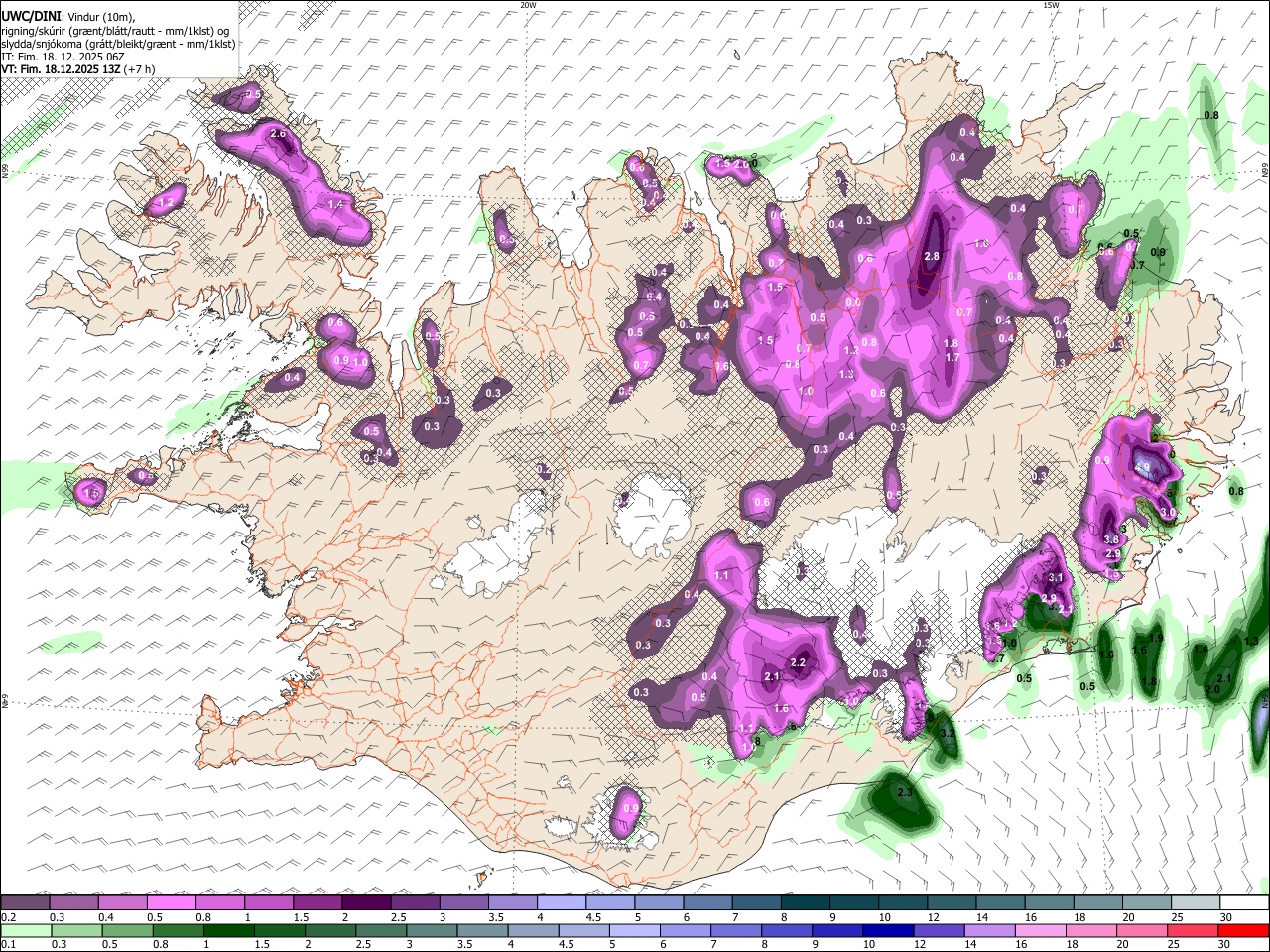This screenshot has height=952, width=1270.
Task: Click the deep blue swatch above lower-row label 10
Action: pos(887,931)
